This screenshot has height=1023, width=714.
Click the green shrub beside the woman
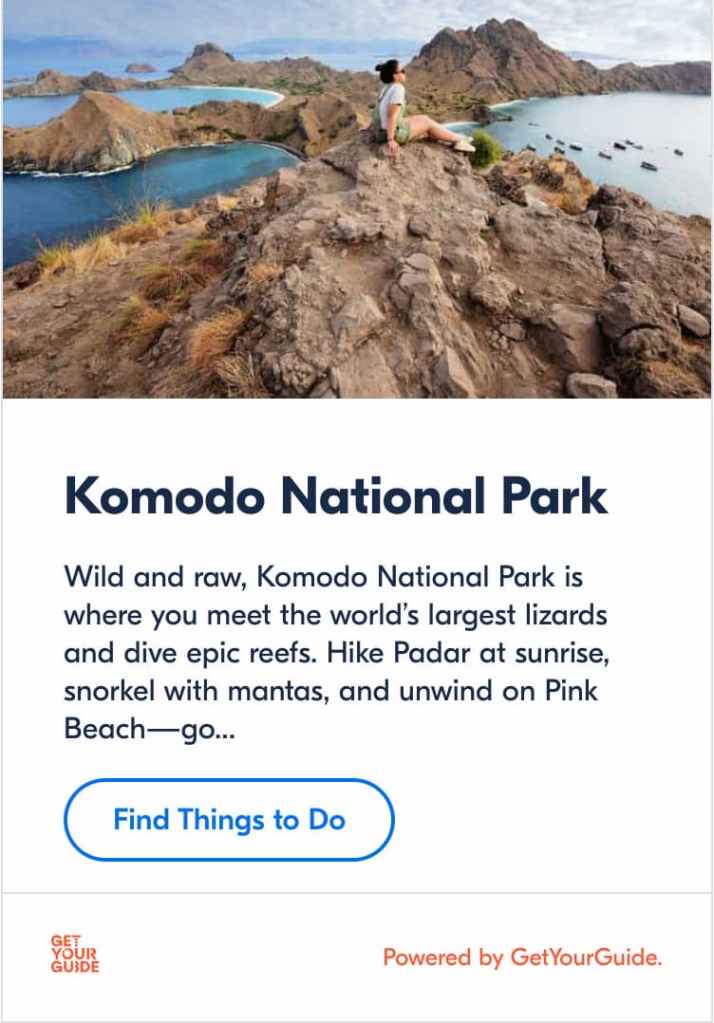pyautogui.click(x=487, y=150)
